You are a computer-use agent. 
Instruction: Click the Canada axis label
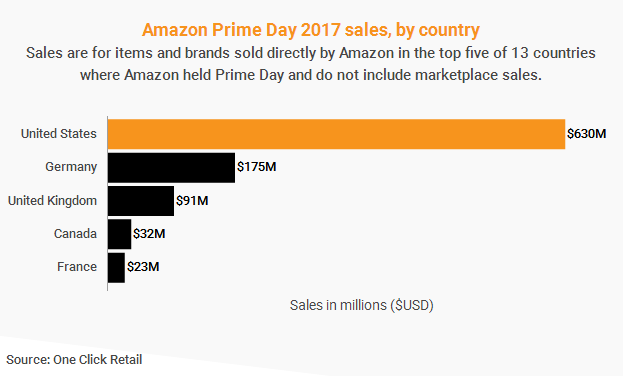click(x=75, y=234)
